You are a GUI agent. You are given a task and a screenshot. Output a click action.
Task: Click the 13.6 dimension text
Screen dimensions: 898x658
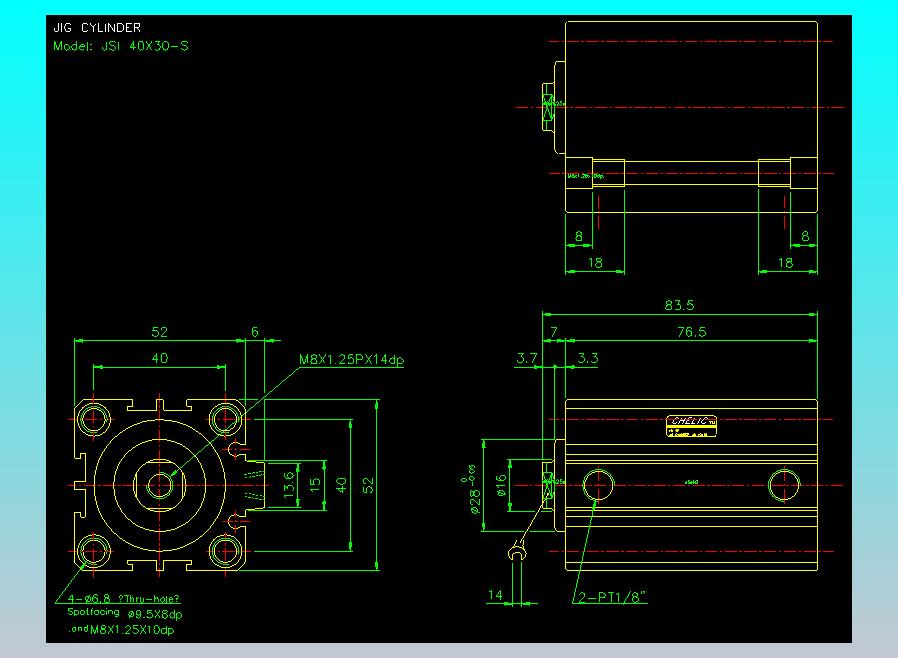pos(289,484)
